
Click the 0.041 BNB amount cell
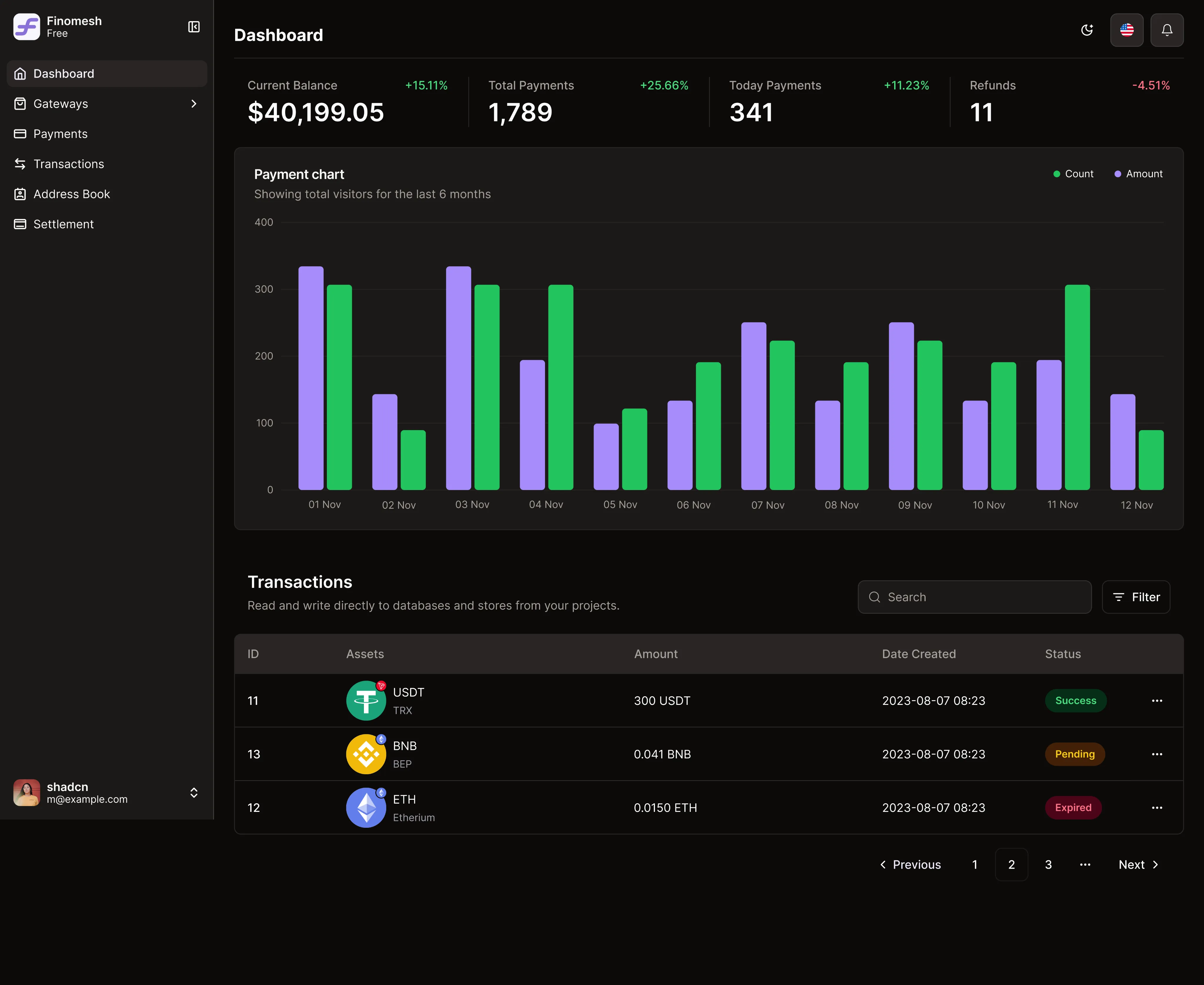pos(662,754)
